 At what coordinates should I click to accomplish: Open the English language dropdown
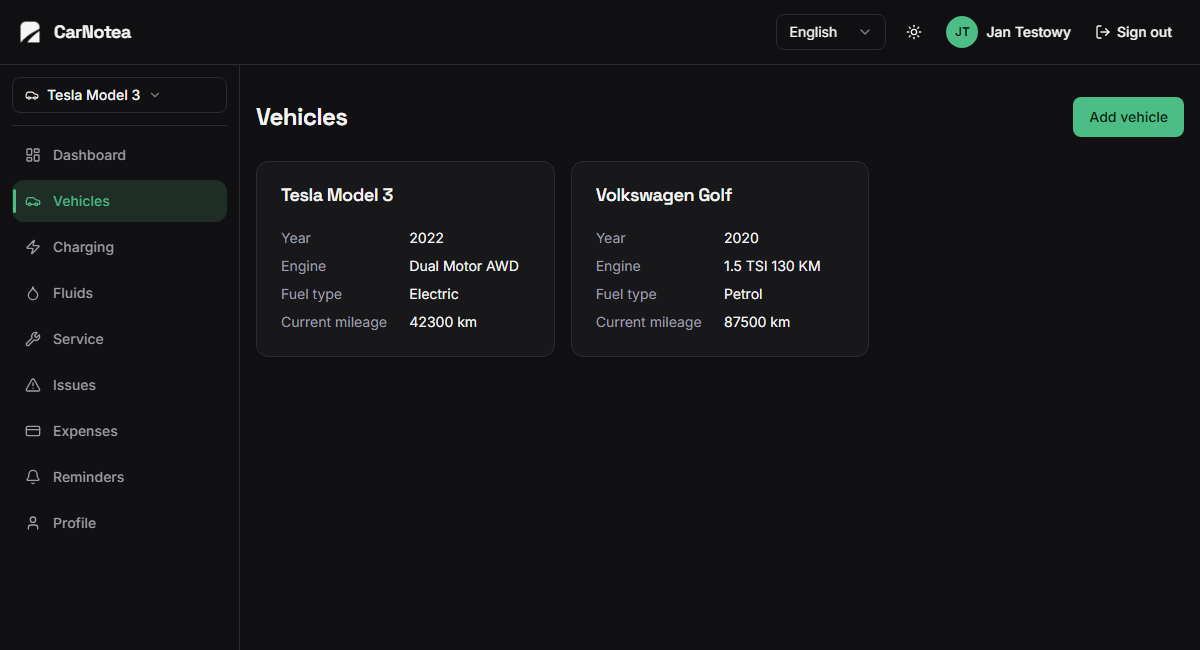(x=831, y=32)
